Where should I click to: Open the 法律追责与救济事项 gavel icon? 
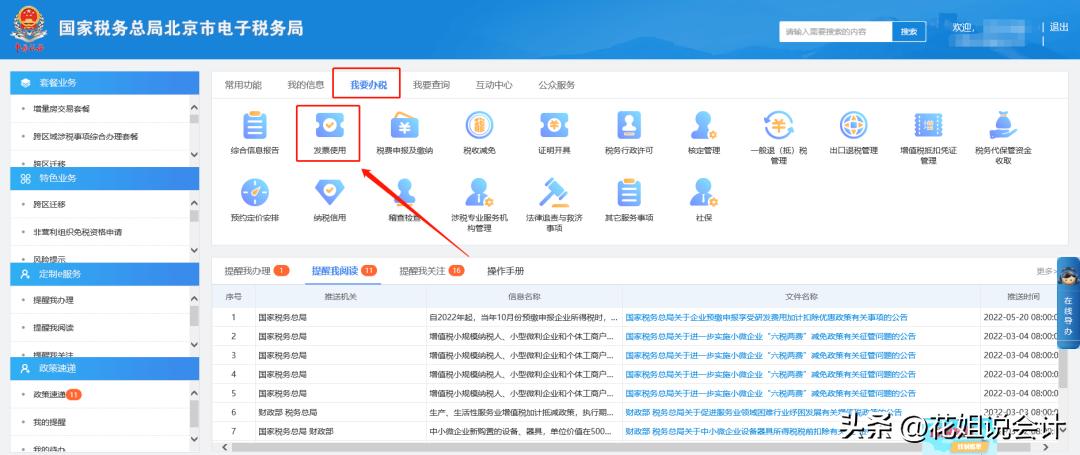coord(554,193)
